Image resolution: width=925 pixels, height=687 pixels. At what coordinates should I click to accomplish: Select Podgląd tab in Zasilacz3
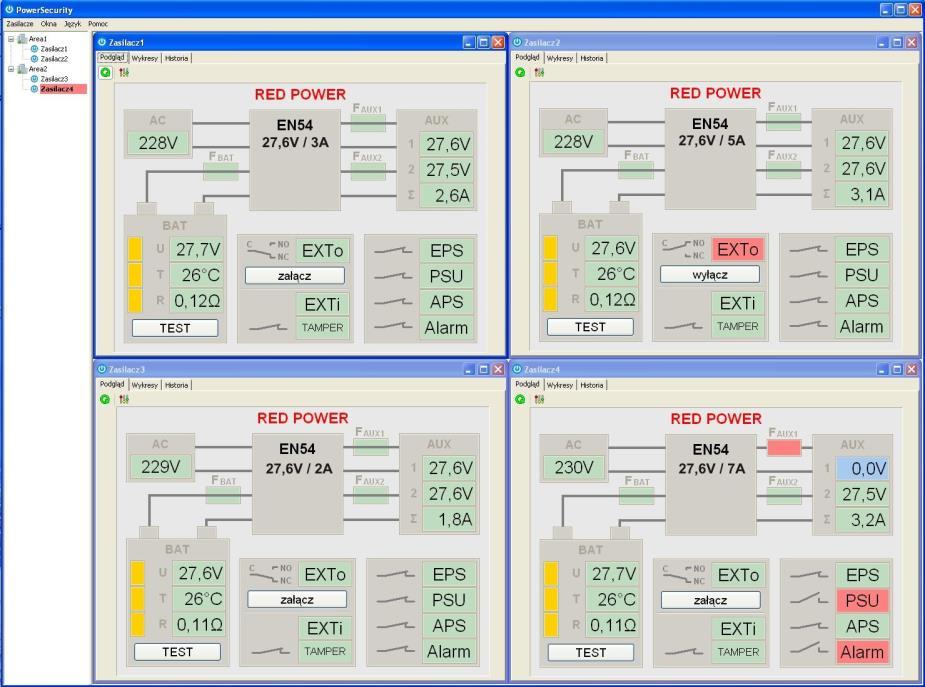(x=112, y=384)
